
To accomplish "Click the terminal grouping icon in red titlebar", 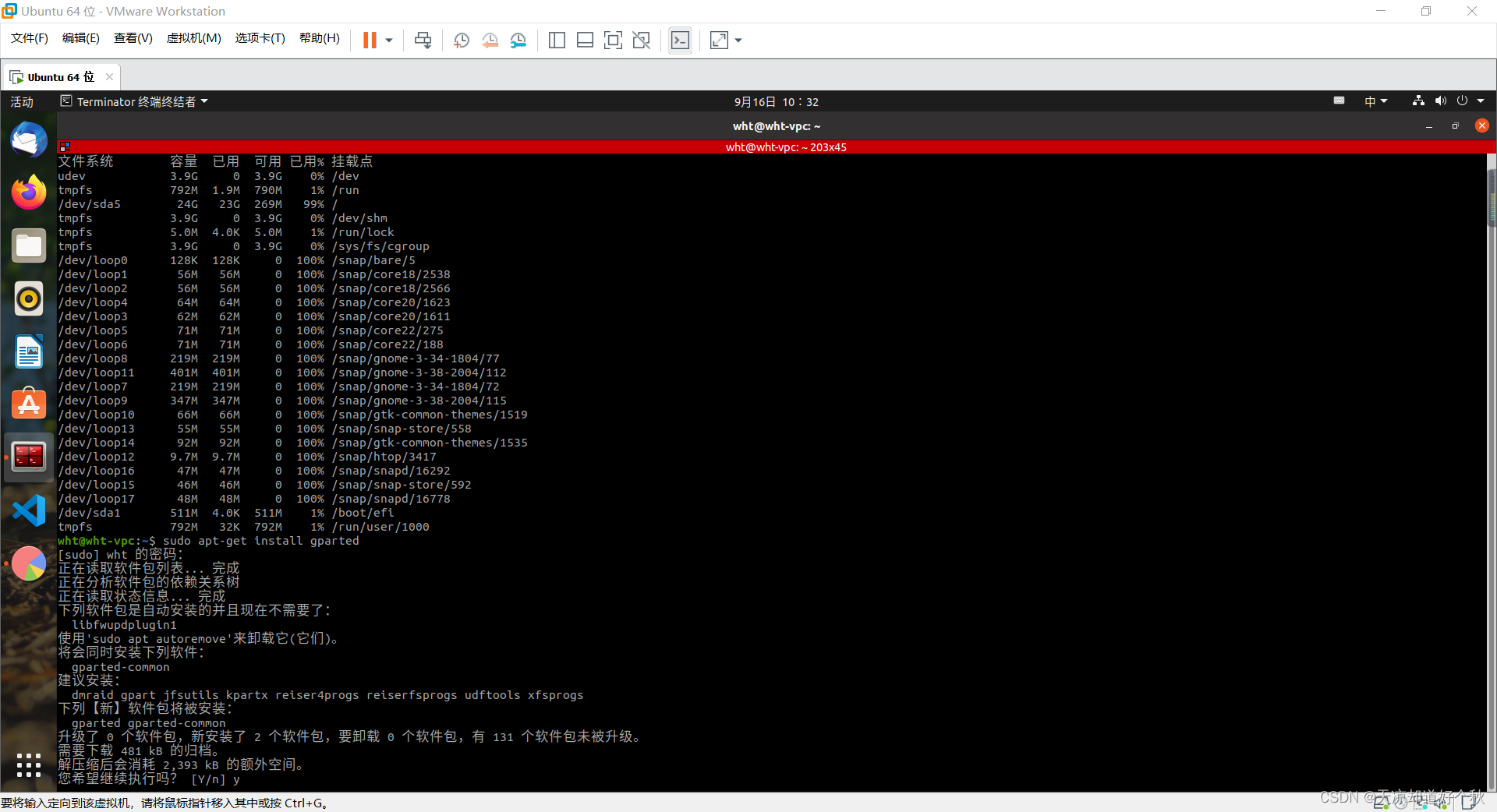I will (x=65, y=147).
